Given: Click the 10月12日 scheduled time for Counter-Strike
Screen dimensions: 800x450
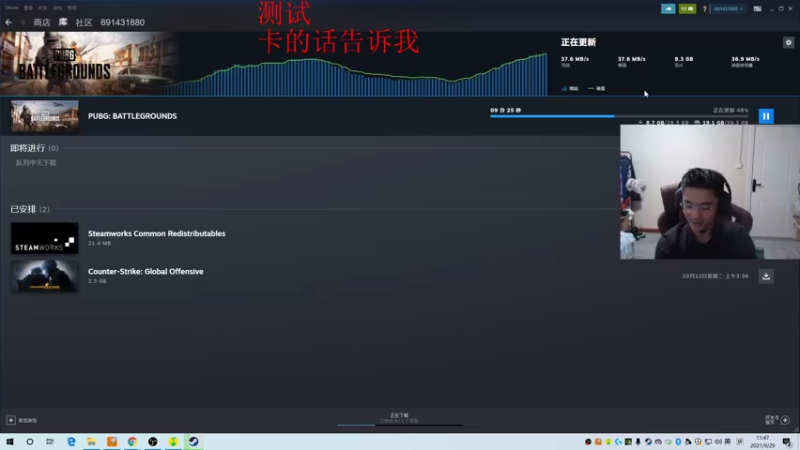Looking at the screenshot, I should point(715,276).
